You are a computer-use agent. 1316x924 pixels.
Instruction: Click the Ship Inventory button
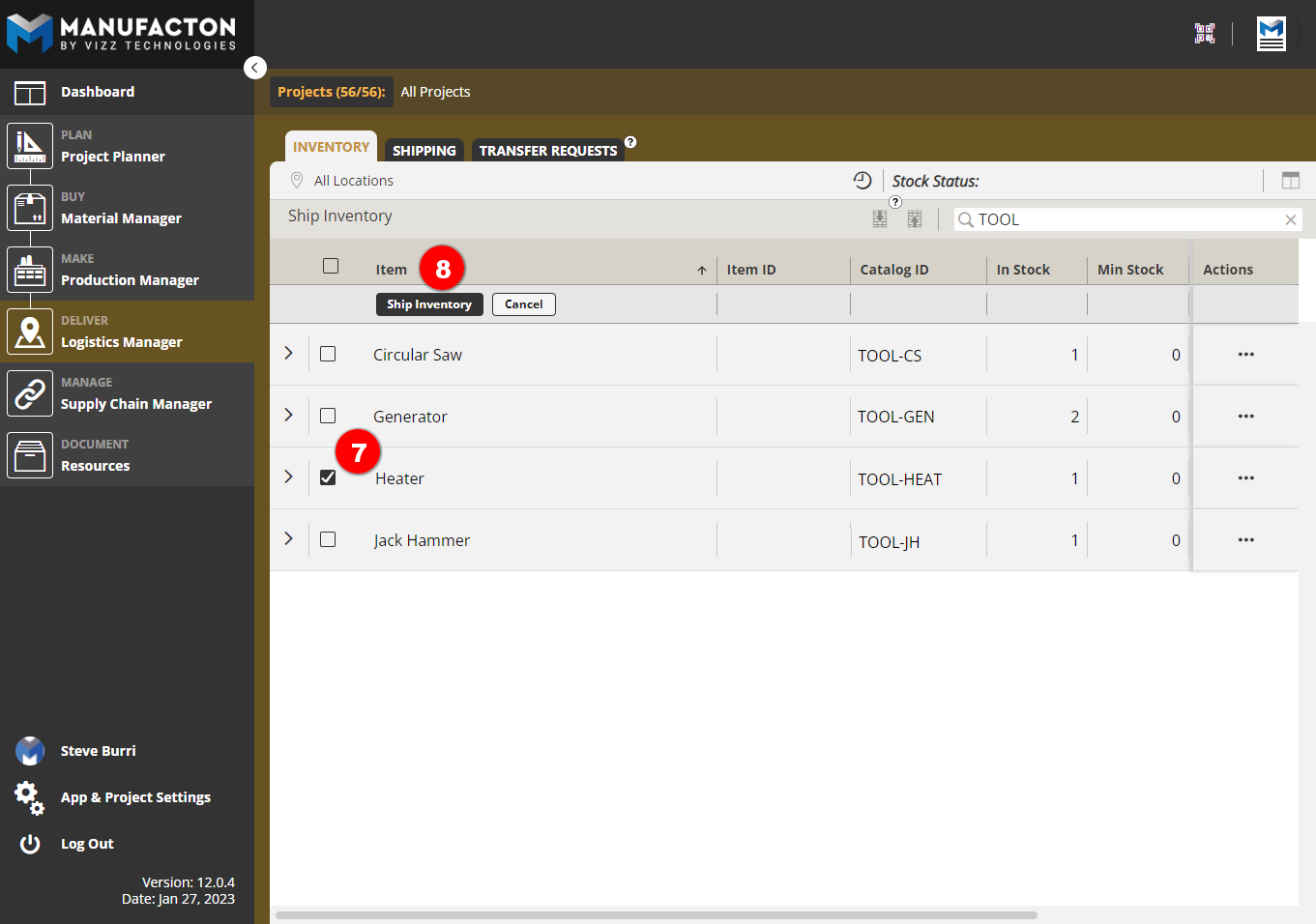point(429,304)
